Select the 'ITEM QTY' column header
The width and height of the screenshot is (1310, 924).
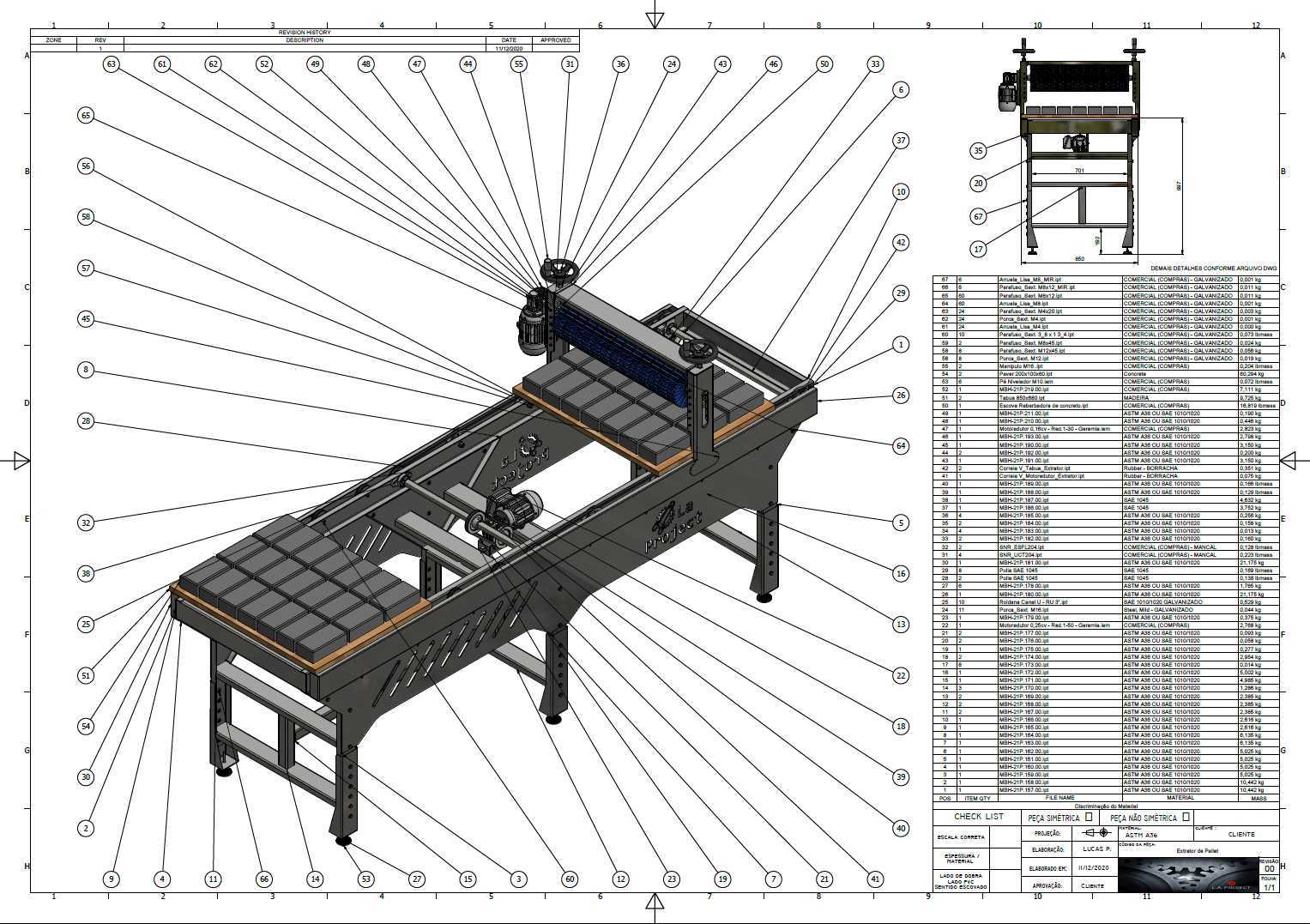pyautogui.click(x=977, y=798)
